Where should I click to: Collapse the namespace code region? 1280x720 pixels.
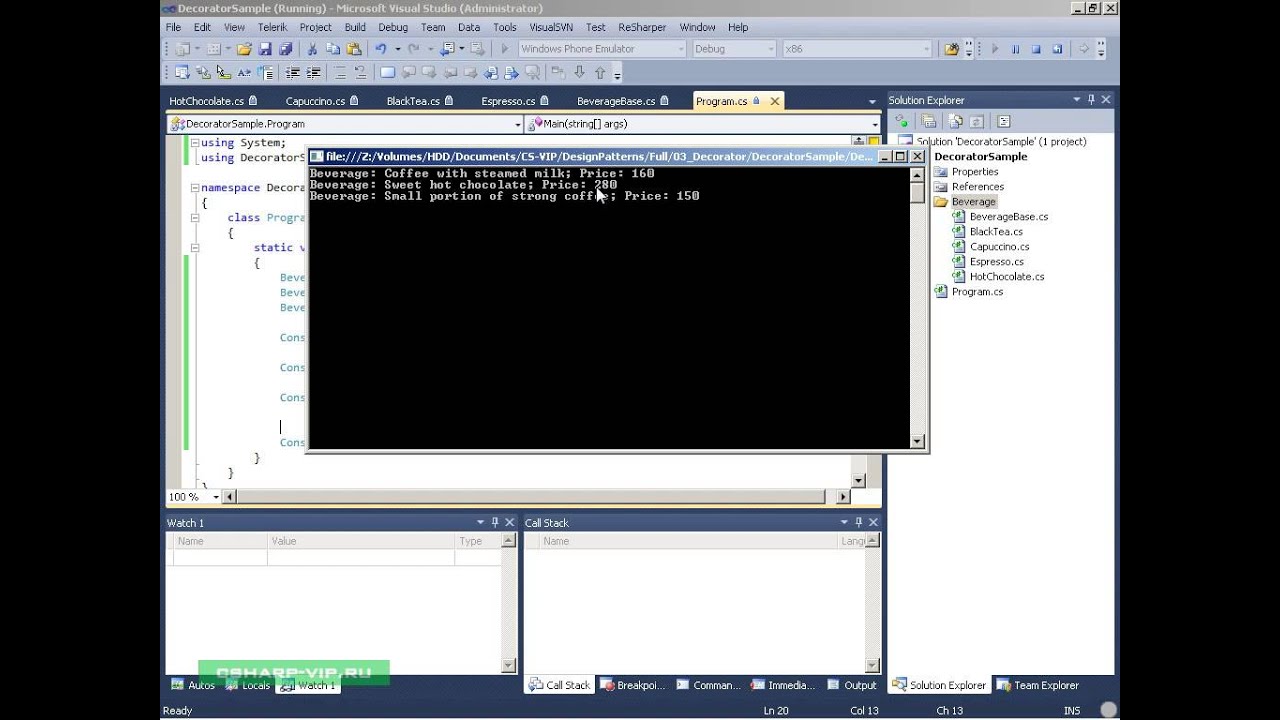(194, 187)
